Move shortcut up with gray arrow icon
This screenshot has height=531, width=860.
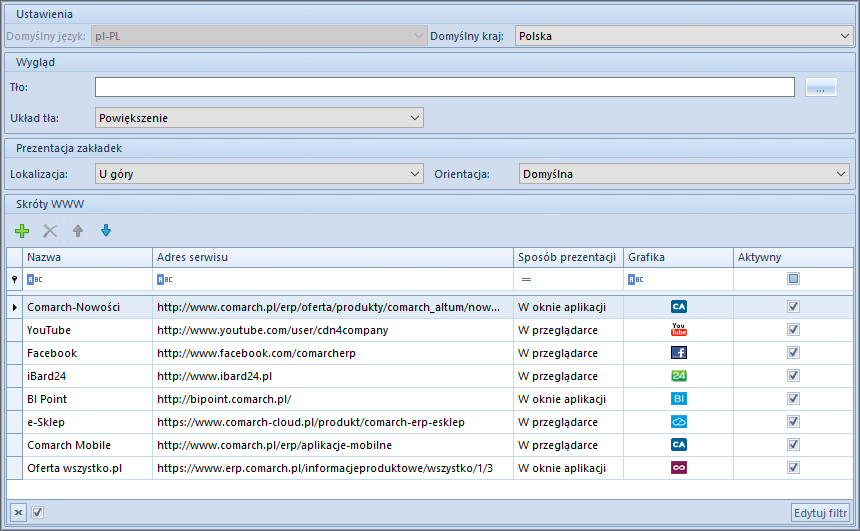(78, 231)
